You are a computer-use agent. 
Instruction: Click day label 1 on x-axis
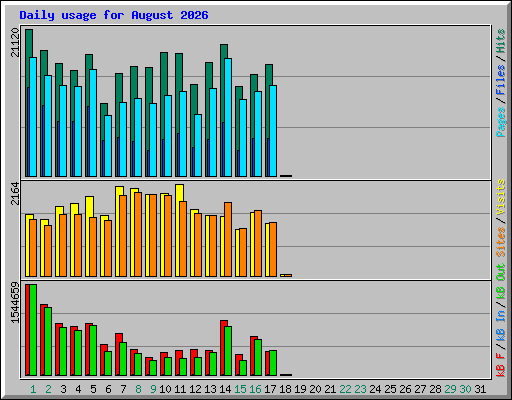coord(33,389)
